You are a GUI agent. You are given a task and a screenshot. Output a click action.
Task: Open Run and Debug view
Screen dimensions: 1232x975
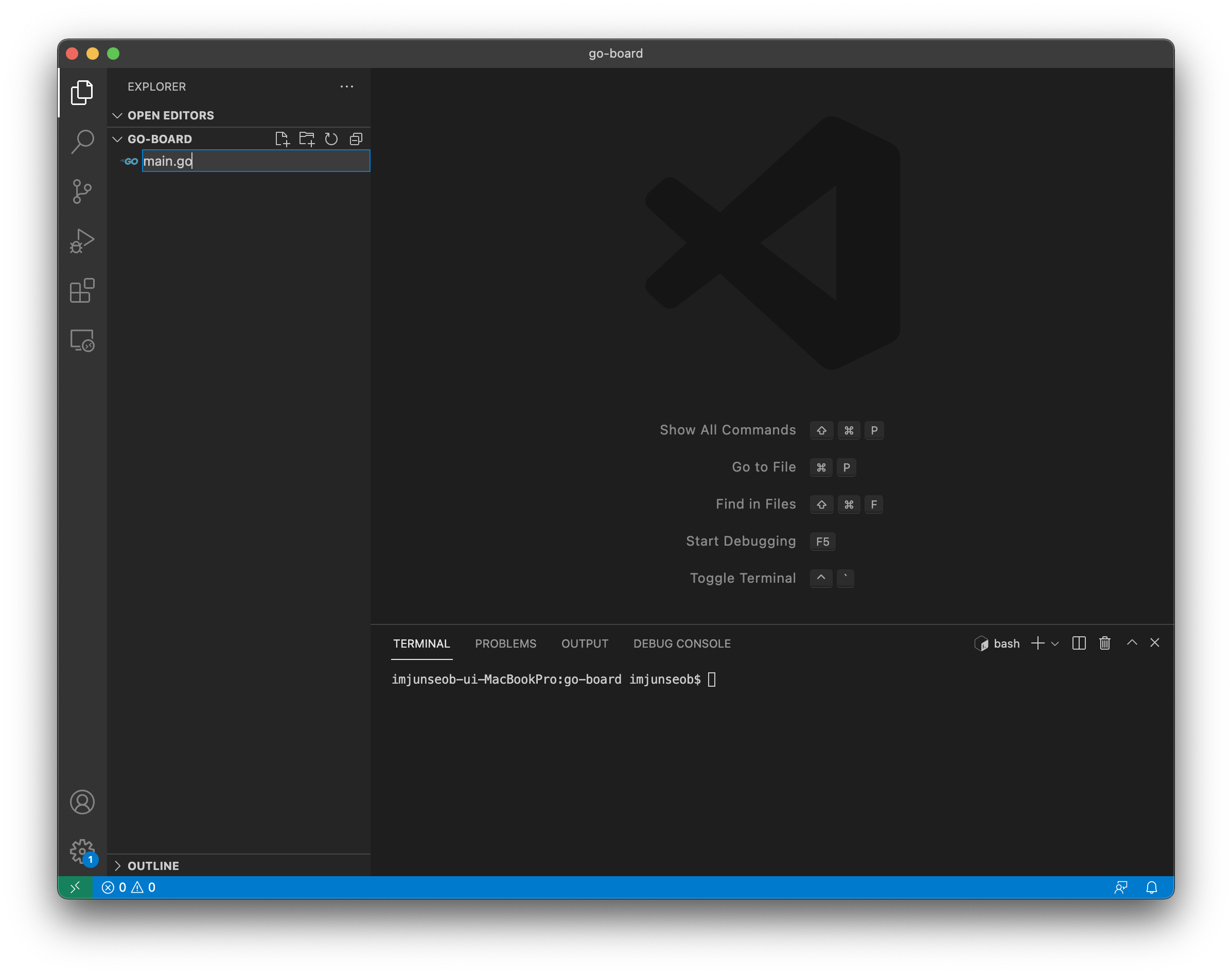[82, 241]
